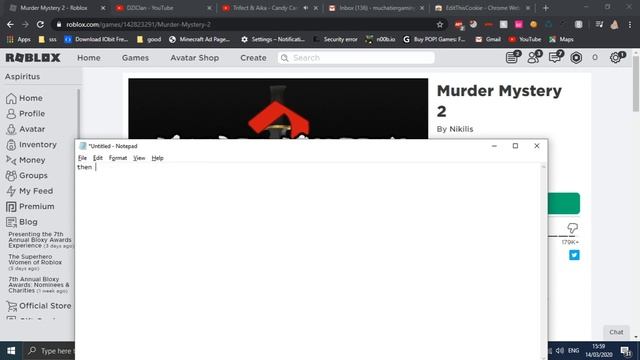Viewport: 640px width, 360px height.
Task: Open the Minecraft Ad Page bookmark
Action: pos(200,39)
